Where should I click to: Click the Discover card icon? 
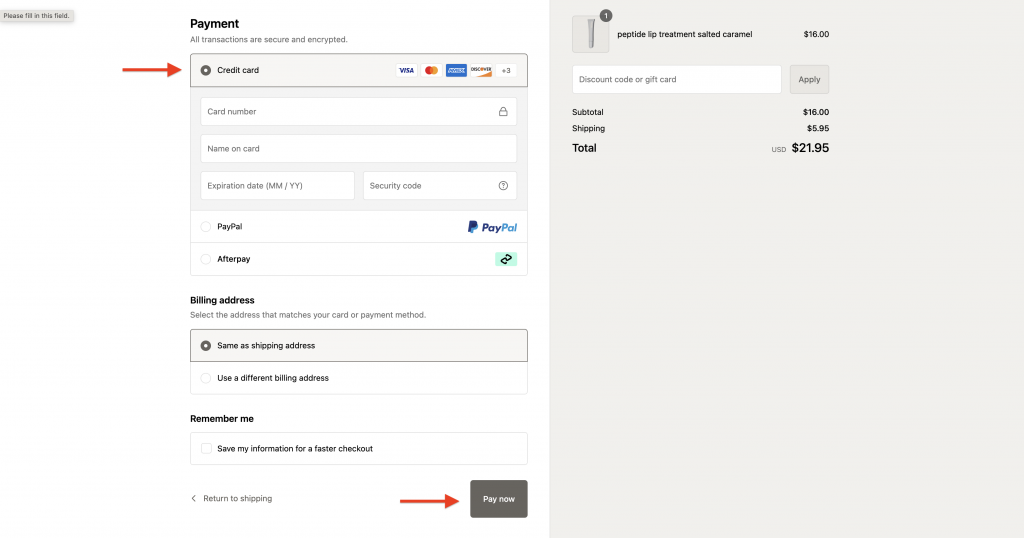point(481,71)
